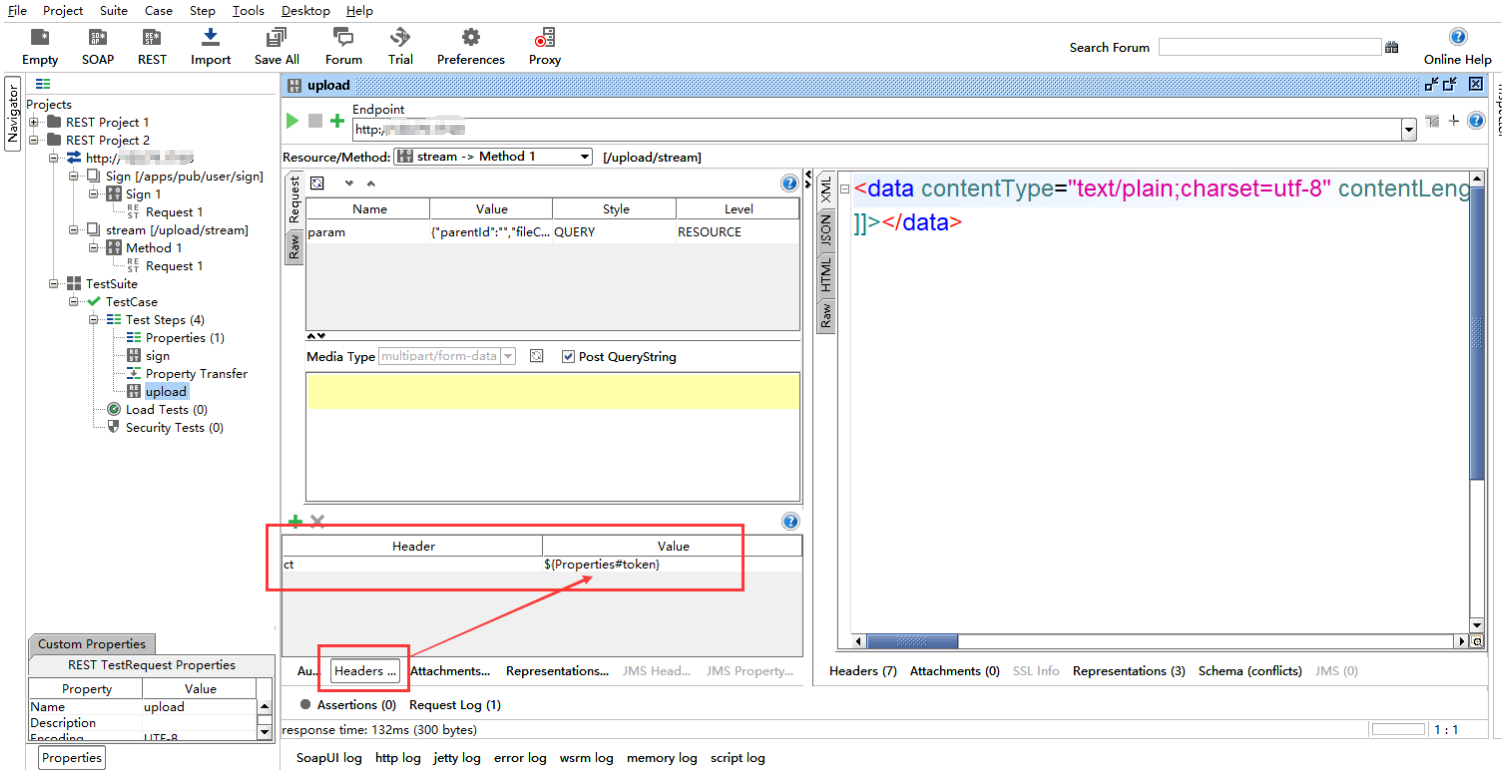Create a new SOAP project icon
1505x773 pixels.
click(98, 39)
